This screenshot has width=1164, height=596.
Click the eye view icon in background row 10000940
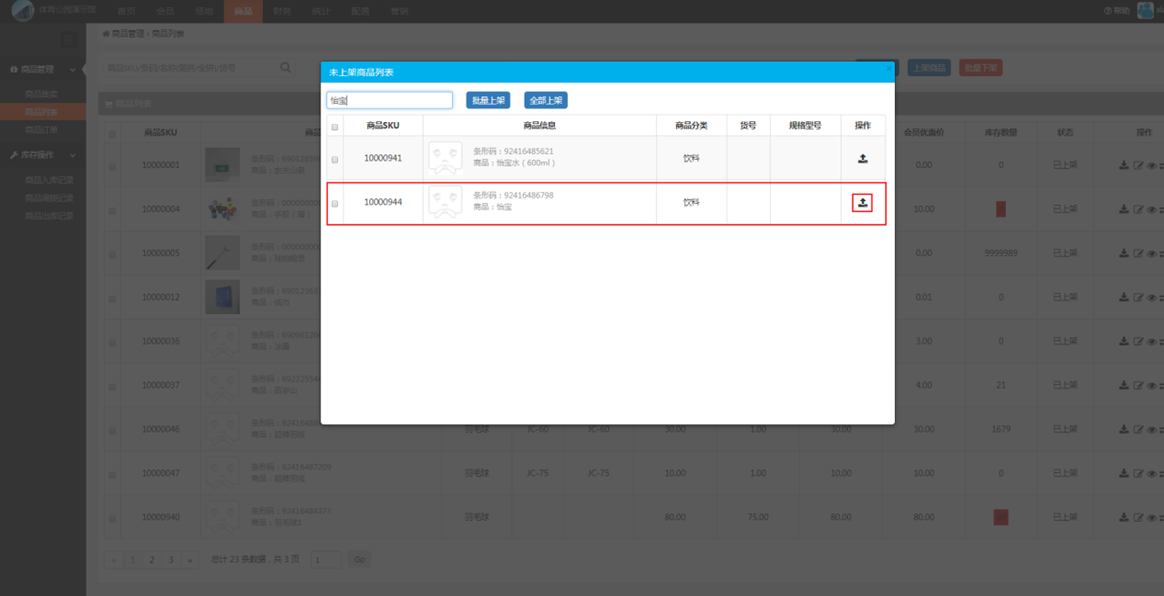[x=1151, y=517]
